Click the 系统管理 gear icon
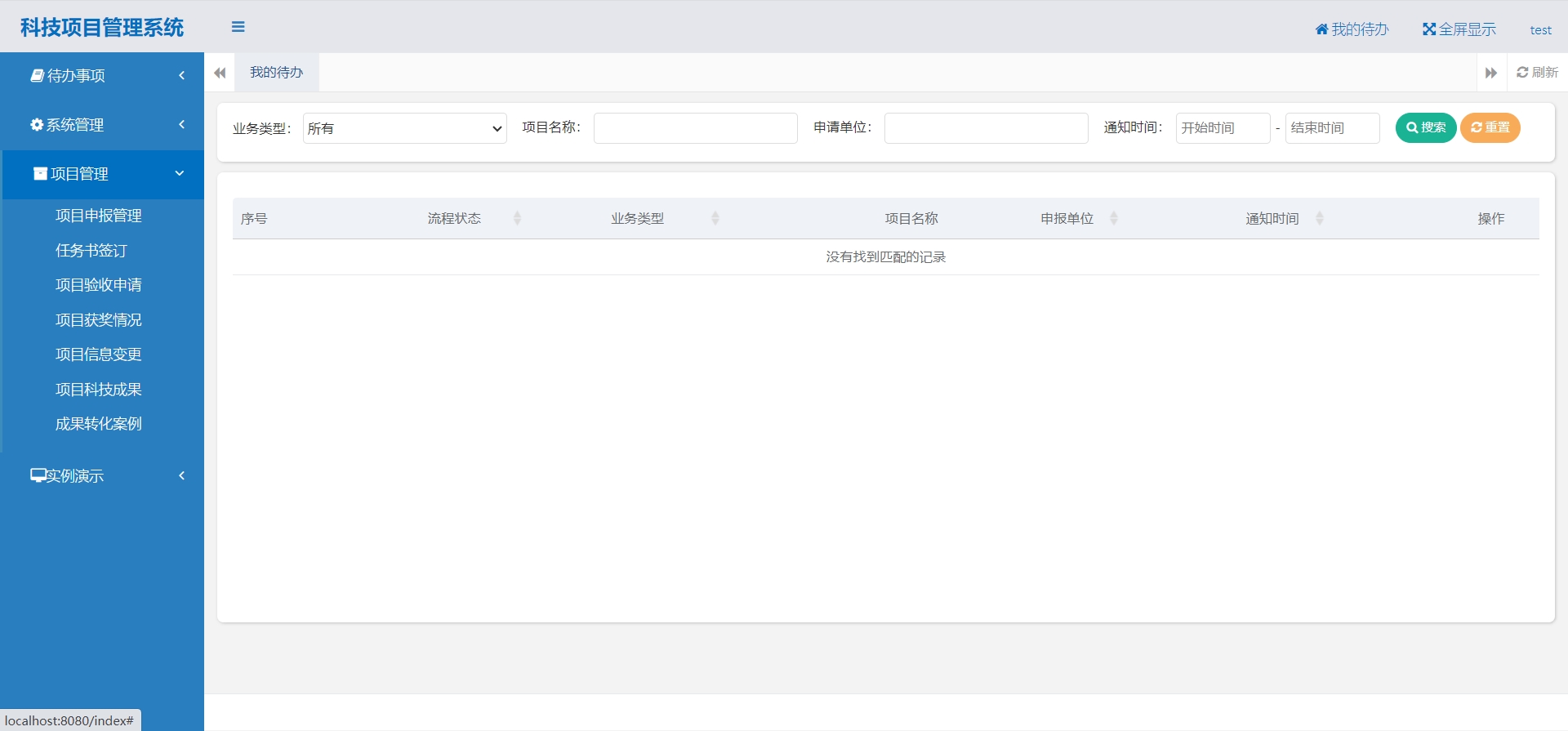The width and height of the screenshot is (1568, 731). [37, 124]
